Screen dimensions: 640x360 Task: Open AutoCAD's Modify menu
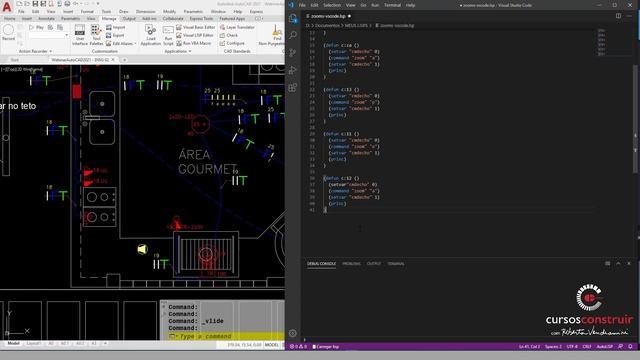[x=169, y=12]
